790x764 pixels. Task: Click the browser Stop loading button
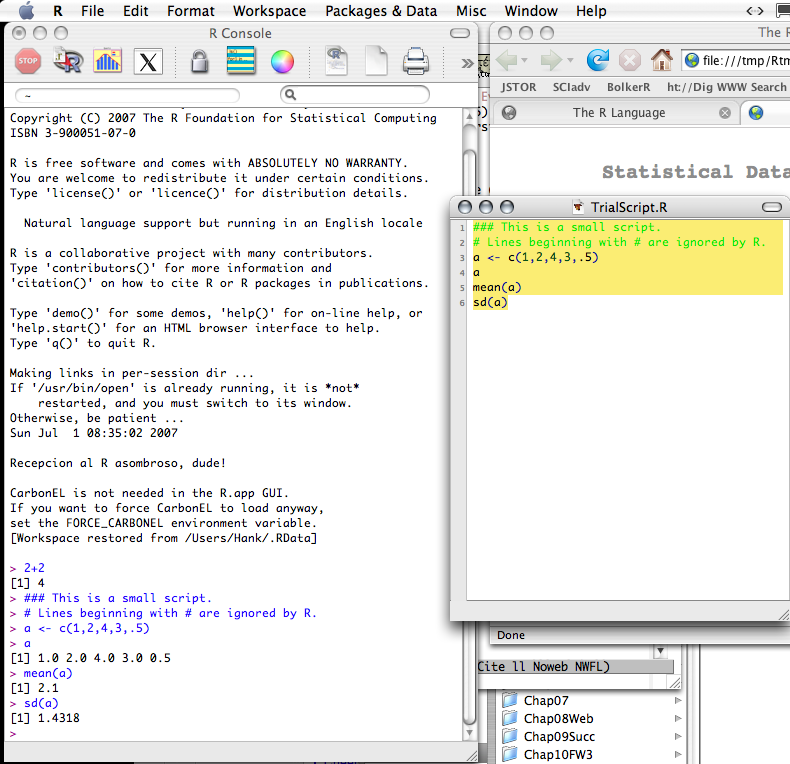[x=630, y=61]
